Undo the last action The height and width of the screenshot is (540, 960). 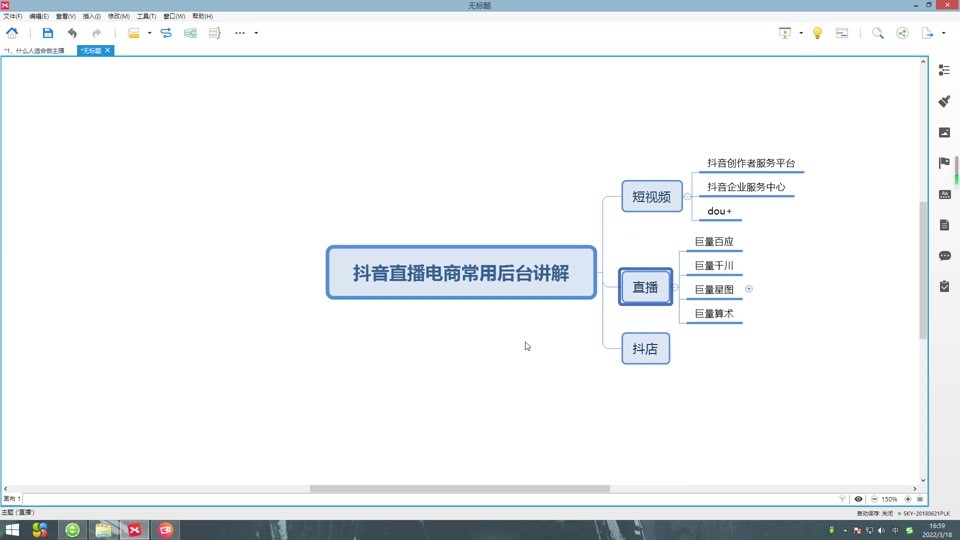click(x=72, y=33)
